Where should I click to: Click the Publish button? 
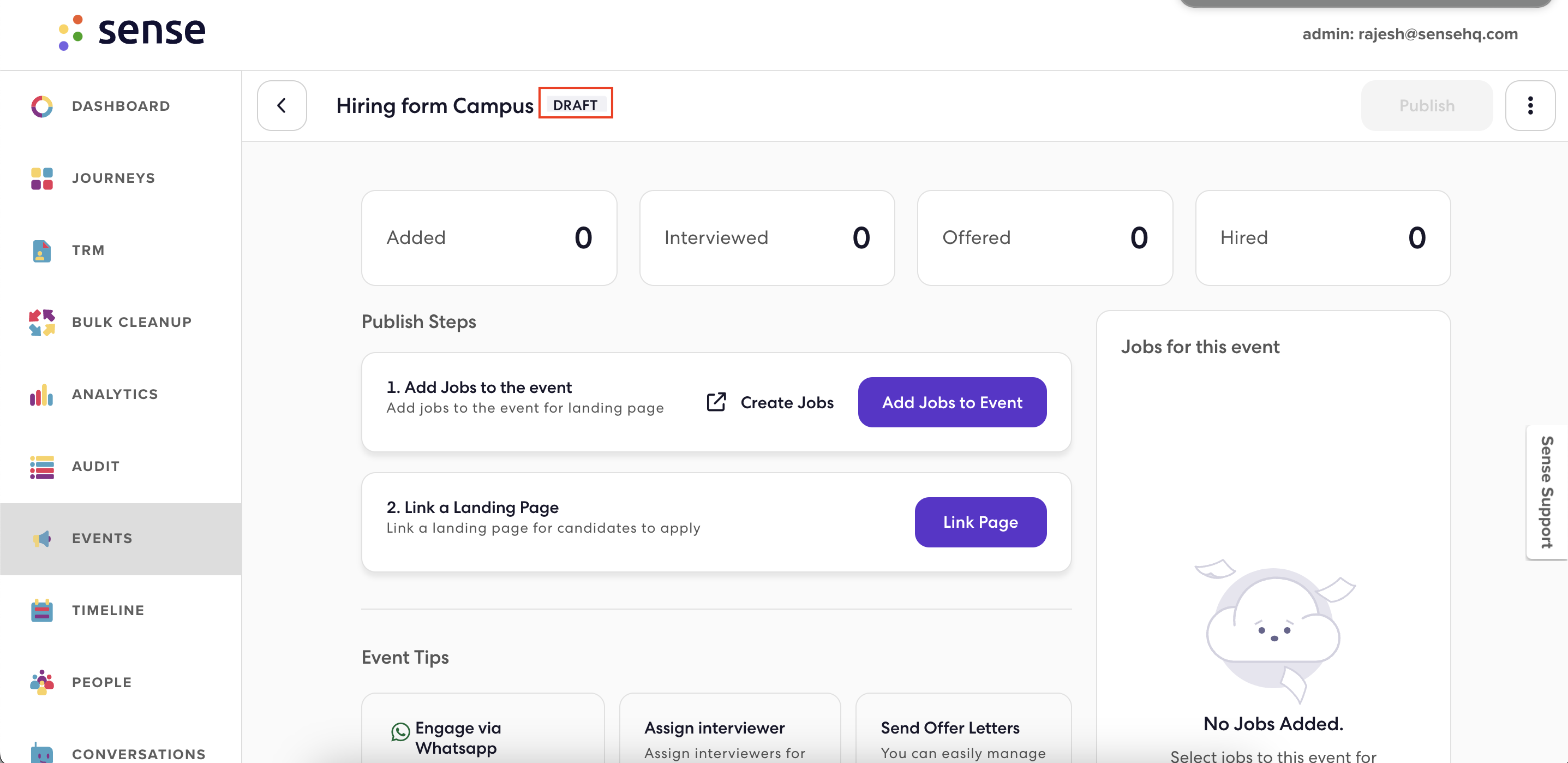pyautogui.click(x=1427, y=105)
